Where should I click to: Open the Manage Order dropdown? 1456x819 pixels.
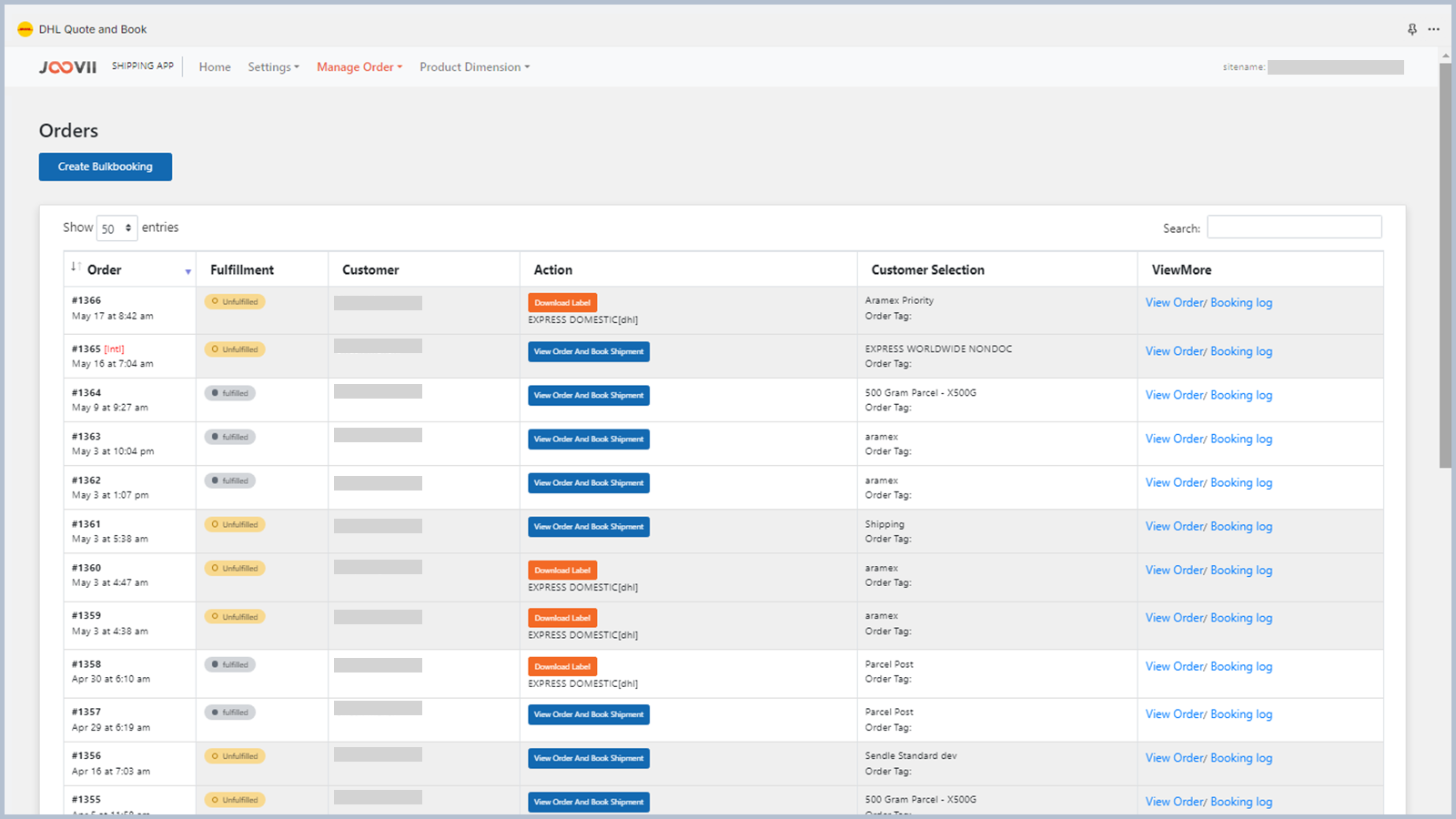(359, 67)
